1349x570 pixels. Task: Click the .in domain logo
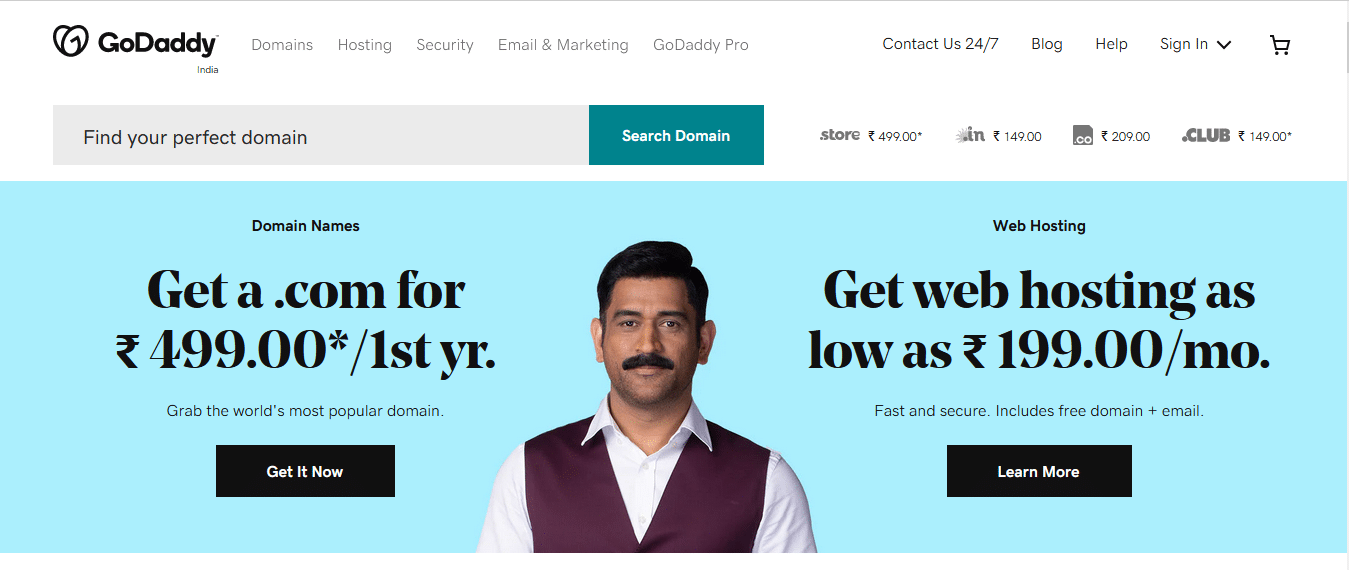point(970,135)
